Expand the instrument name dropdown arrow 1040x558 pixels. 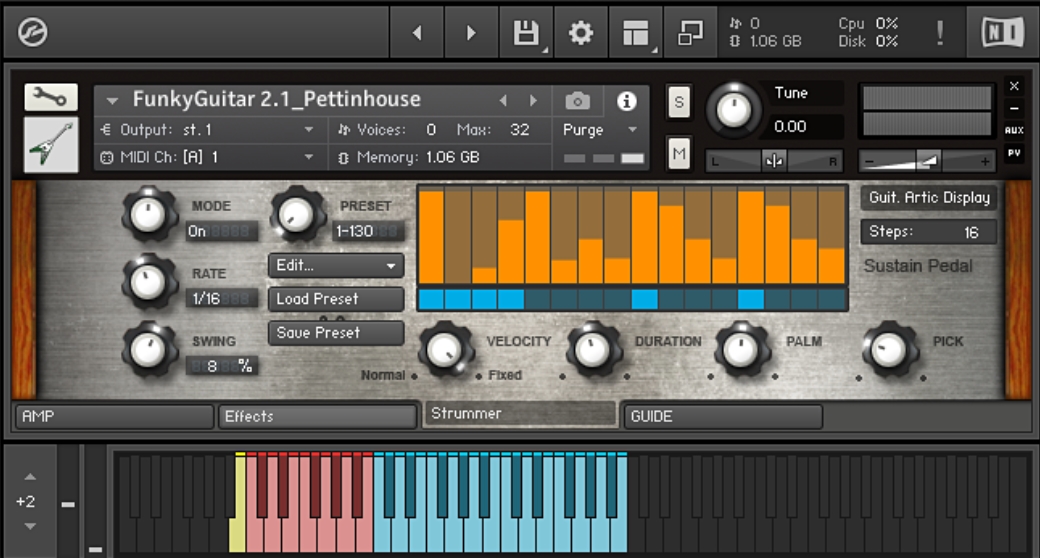(x=112, y=101)
